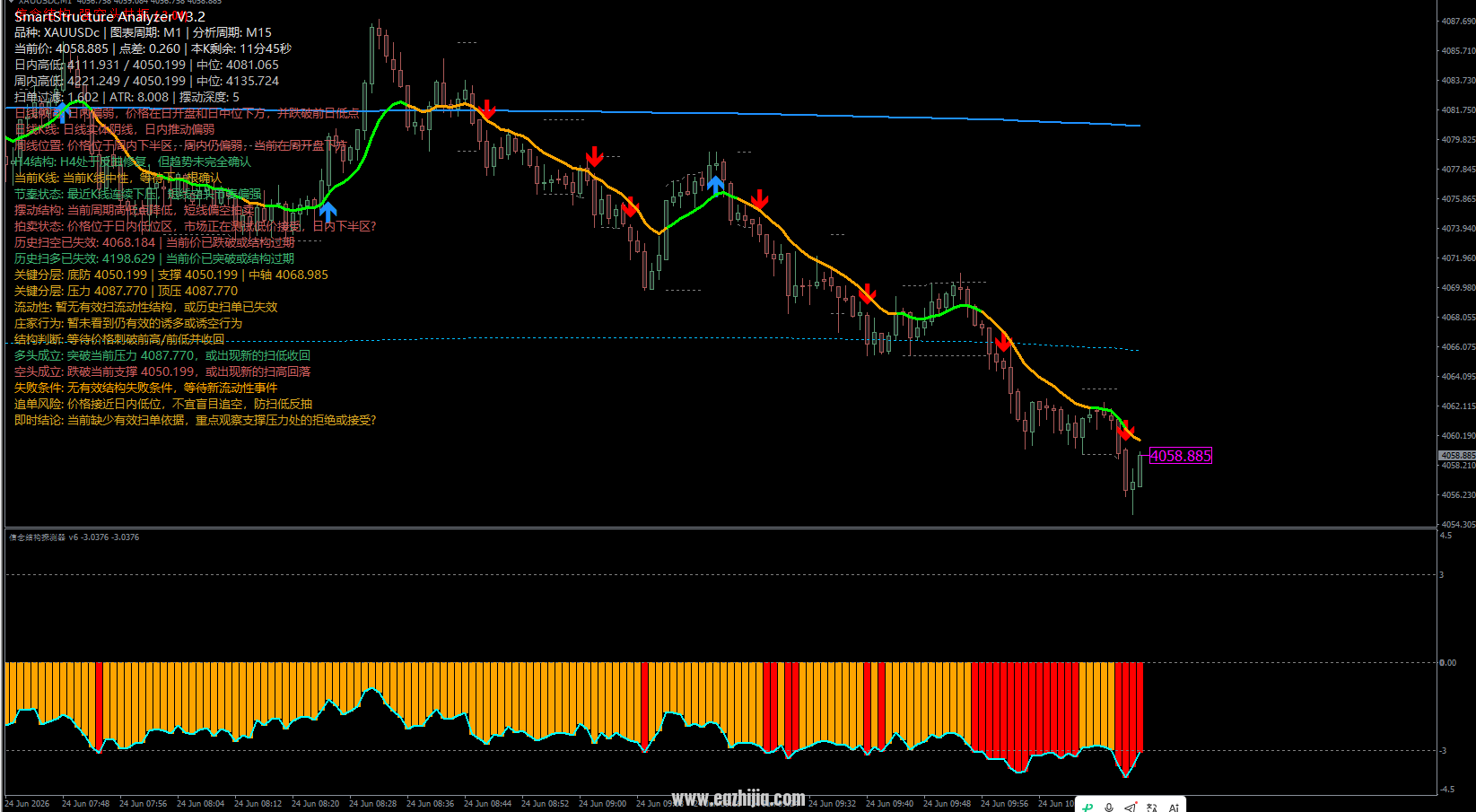The image size is (1476, 812).
Task: Click the 24 Jun 09:40 time label
Action: (x=889, y=803)
